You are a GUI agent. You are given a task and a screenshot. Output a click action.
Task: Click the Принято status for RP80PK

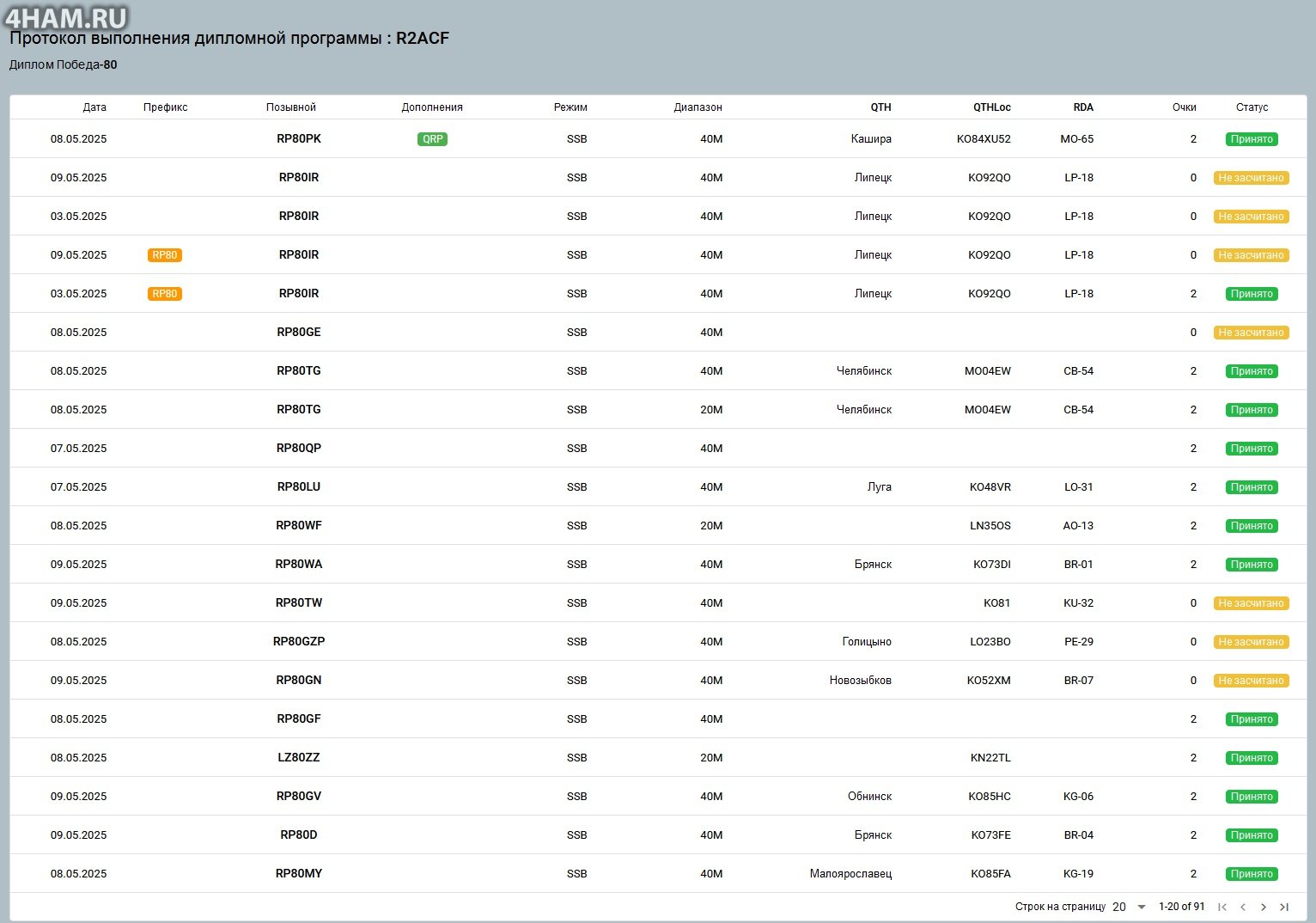pos(1252,139)
